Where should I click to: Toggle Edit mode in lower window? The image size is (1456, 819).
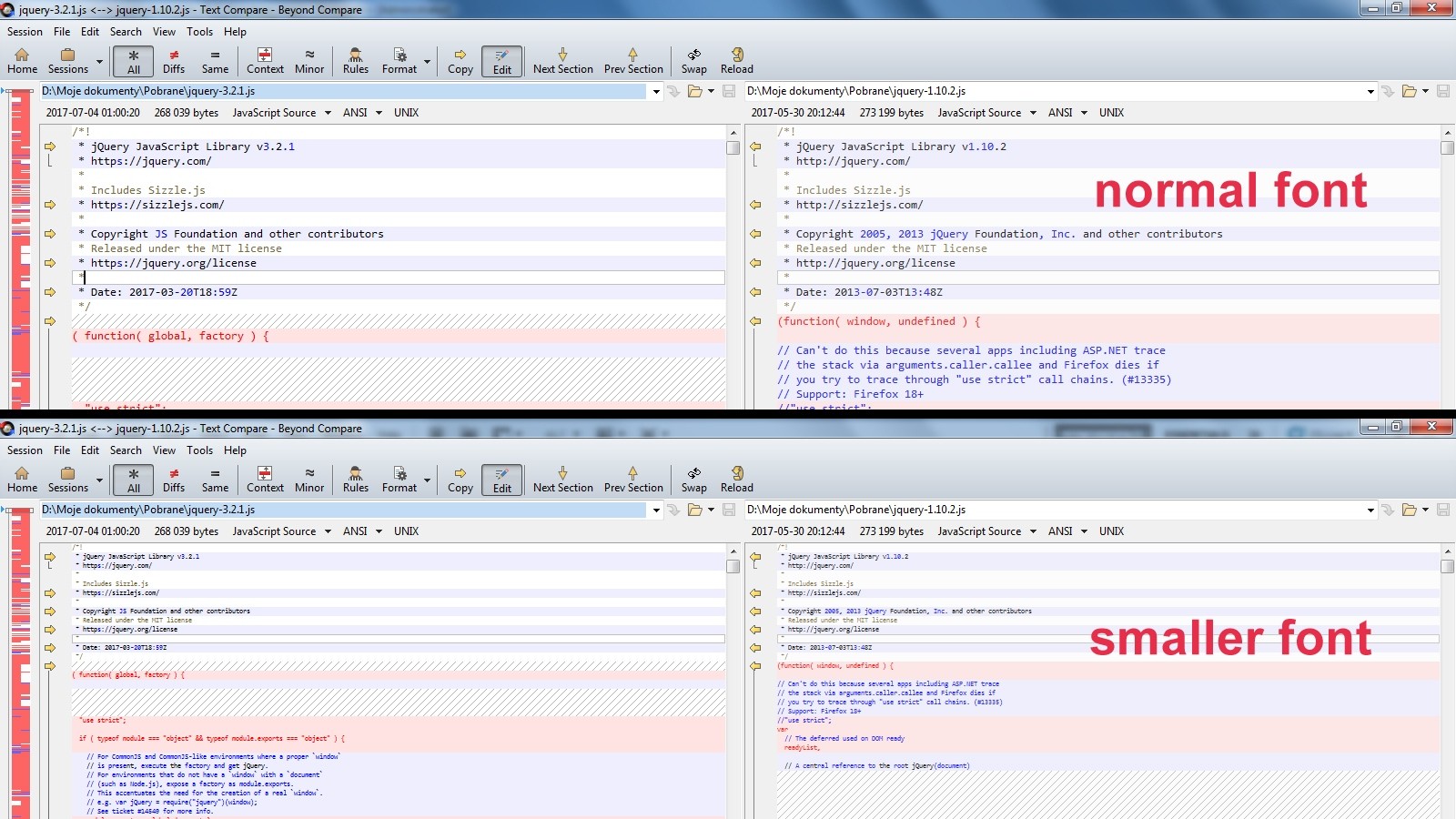(x=502, y=480)
